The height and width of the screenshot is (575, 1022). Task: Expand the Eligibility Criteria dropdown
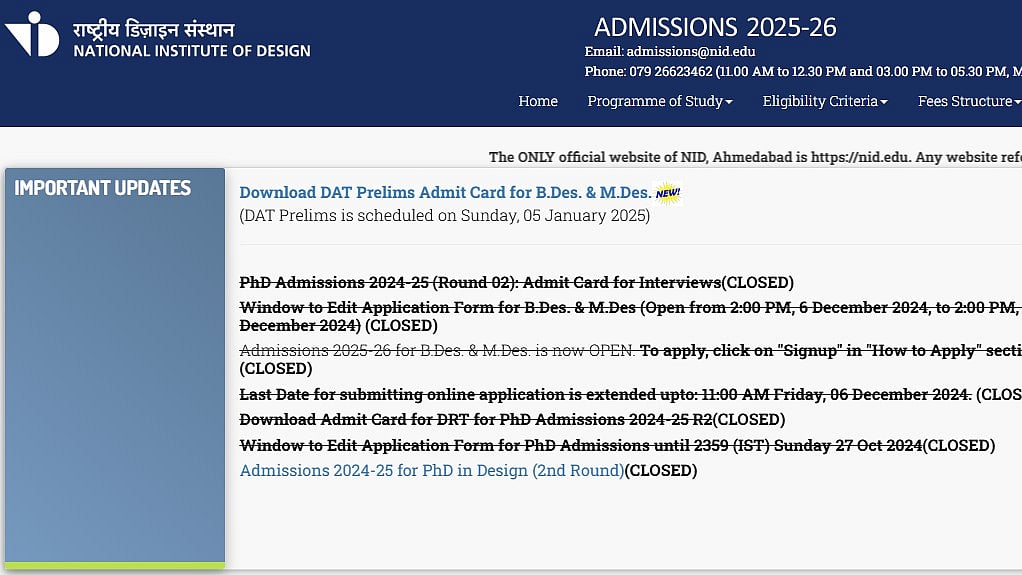(x=824, y=101)
